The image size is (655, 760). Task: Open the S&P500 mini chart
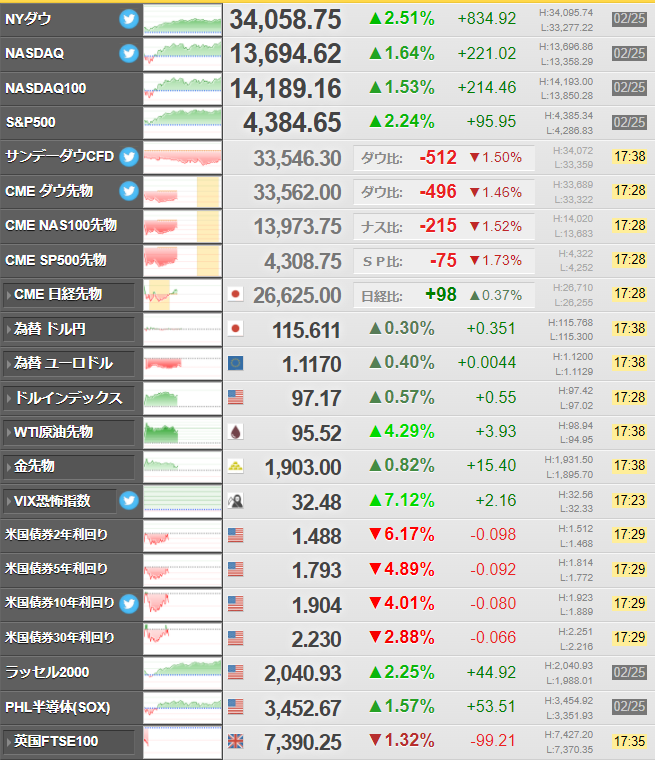tap(183, 123)
